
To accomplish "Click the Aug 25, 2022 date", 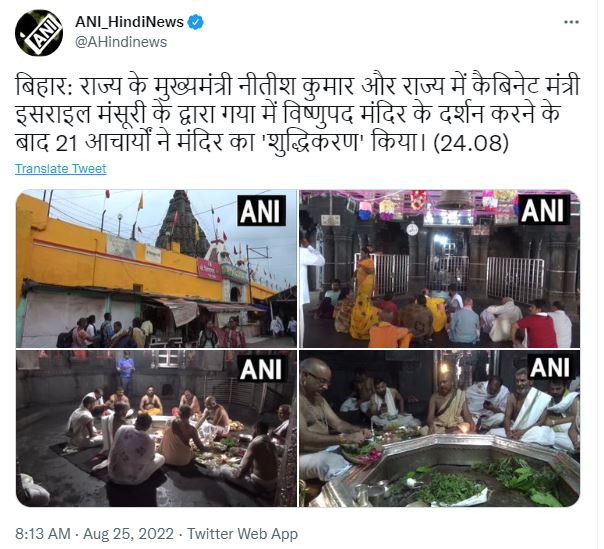I will (x=128, y=534).
